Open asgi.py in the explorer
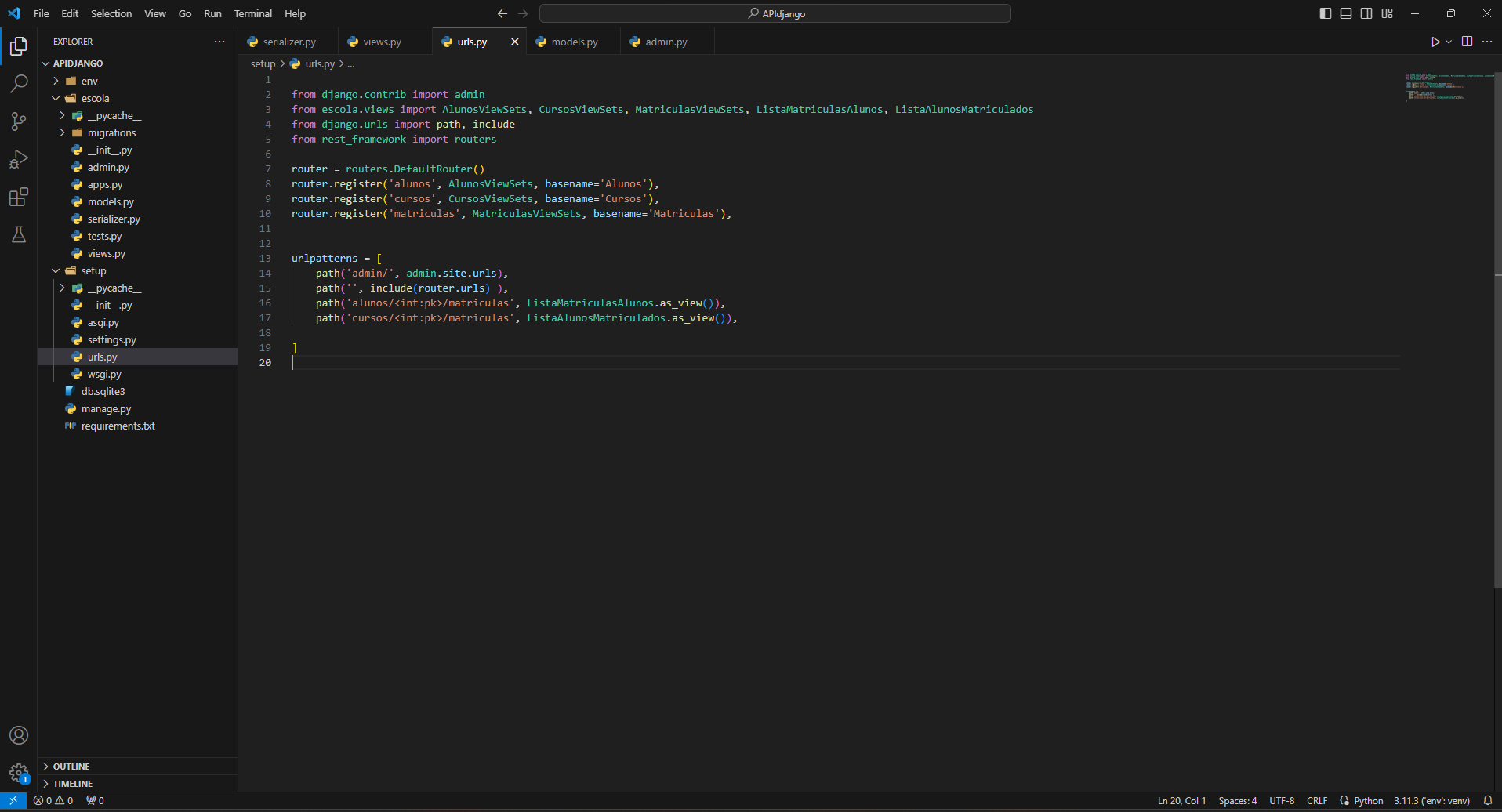The image size is (1502, 812). click(138, 322)
